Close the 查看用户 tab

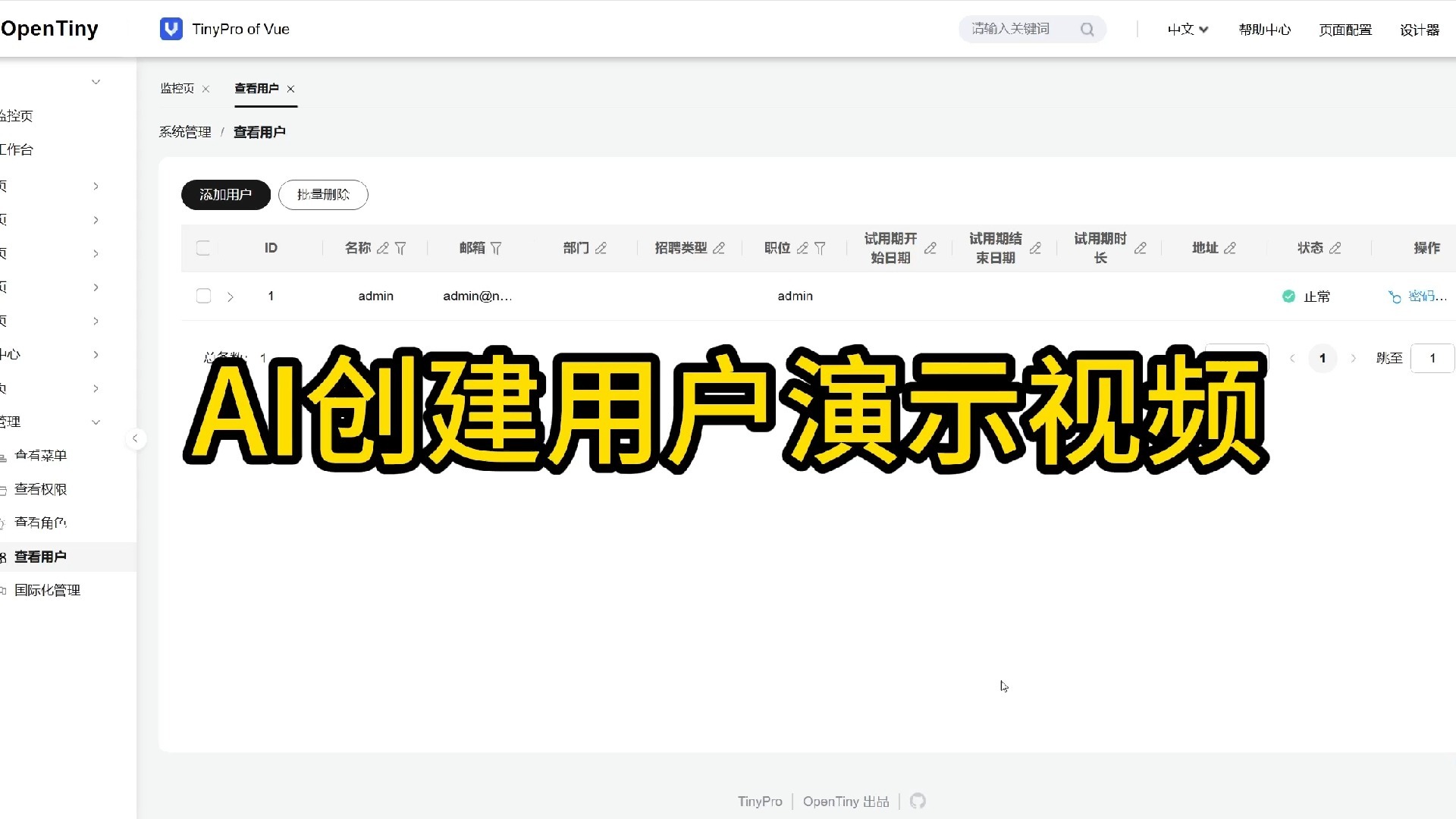[x=290, y=89]
